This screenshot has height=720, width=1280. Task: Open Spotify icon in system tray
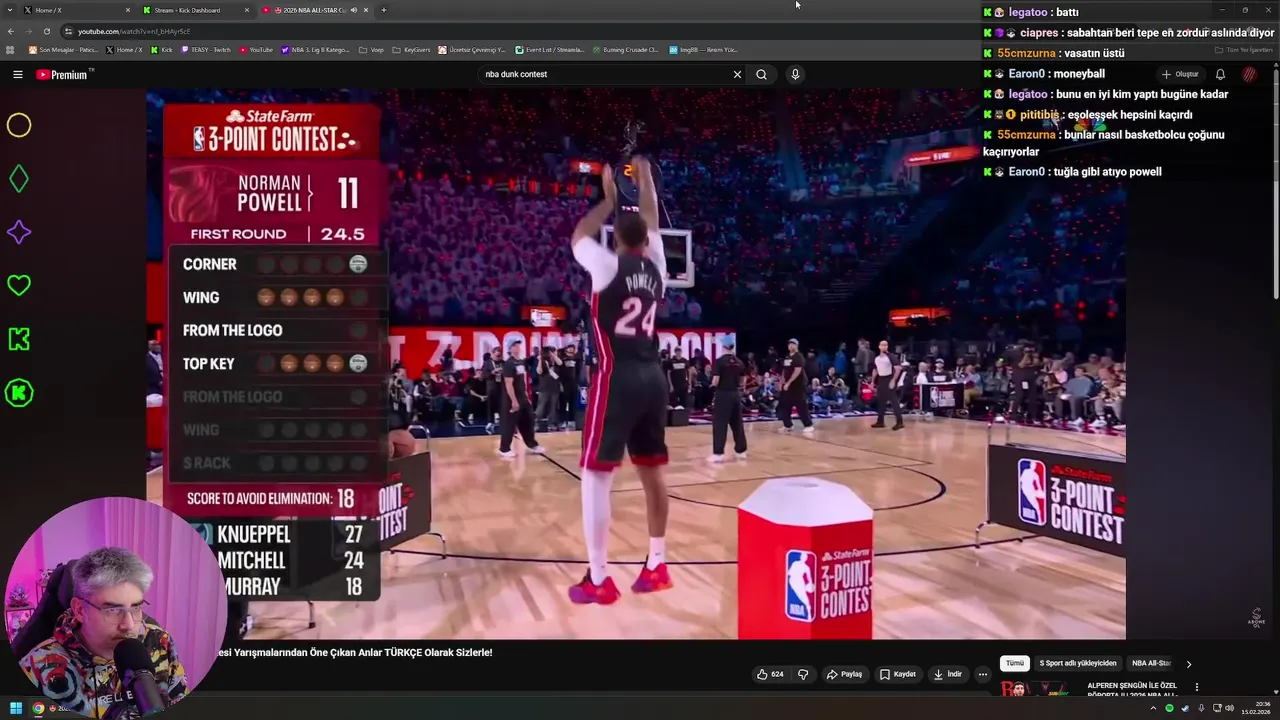[1169, 708]
